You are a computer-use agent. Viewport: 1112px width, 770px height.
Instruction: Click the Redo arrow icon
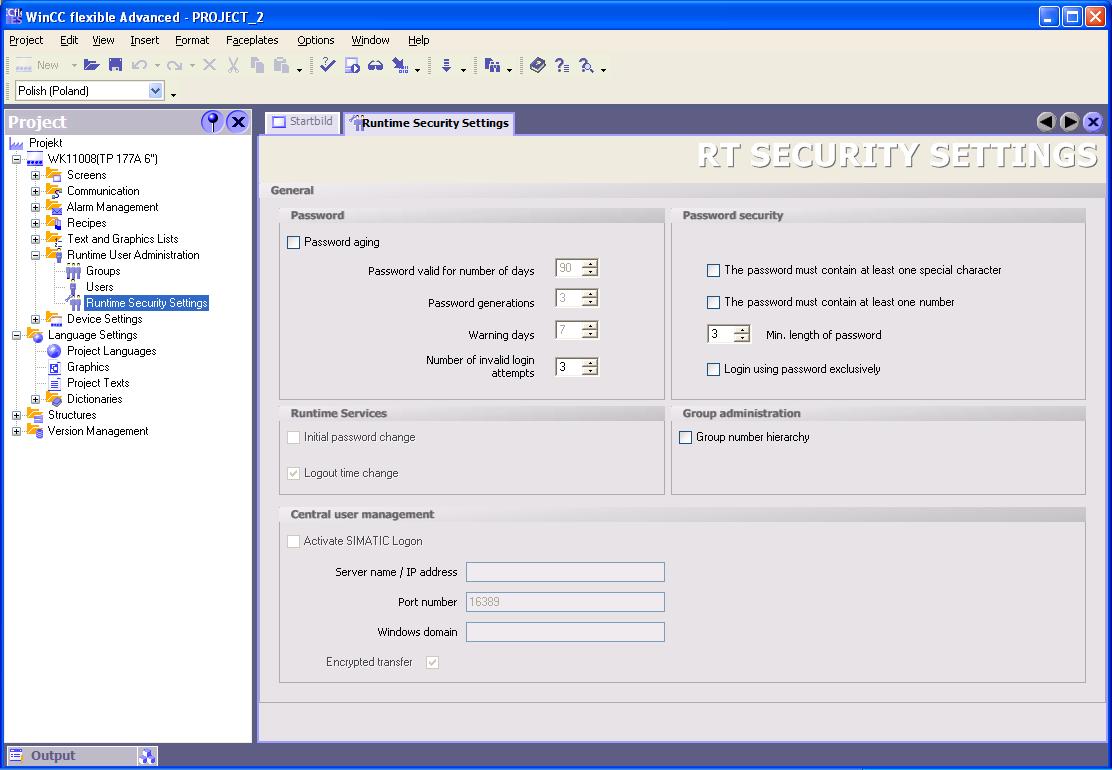tap(174, 65)
